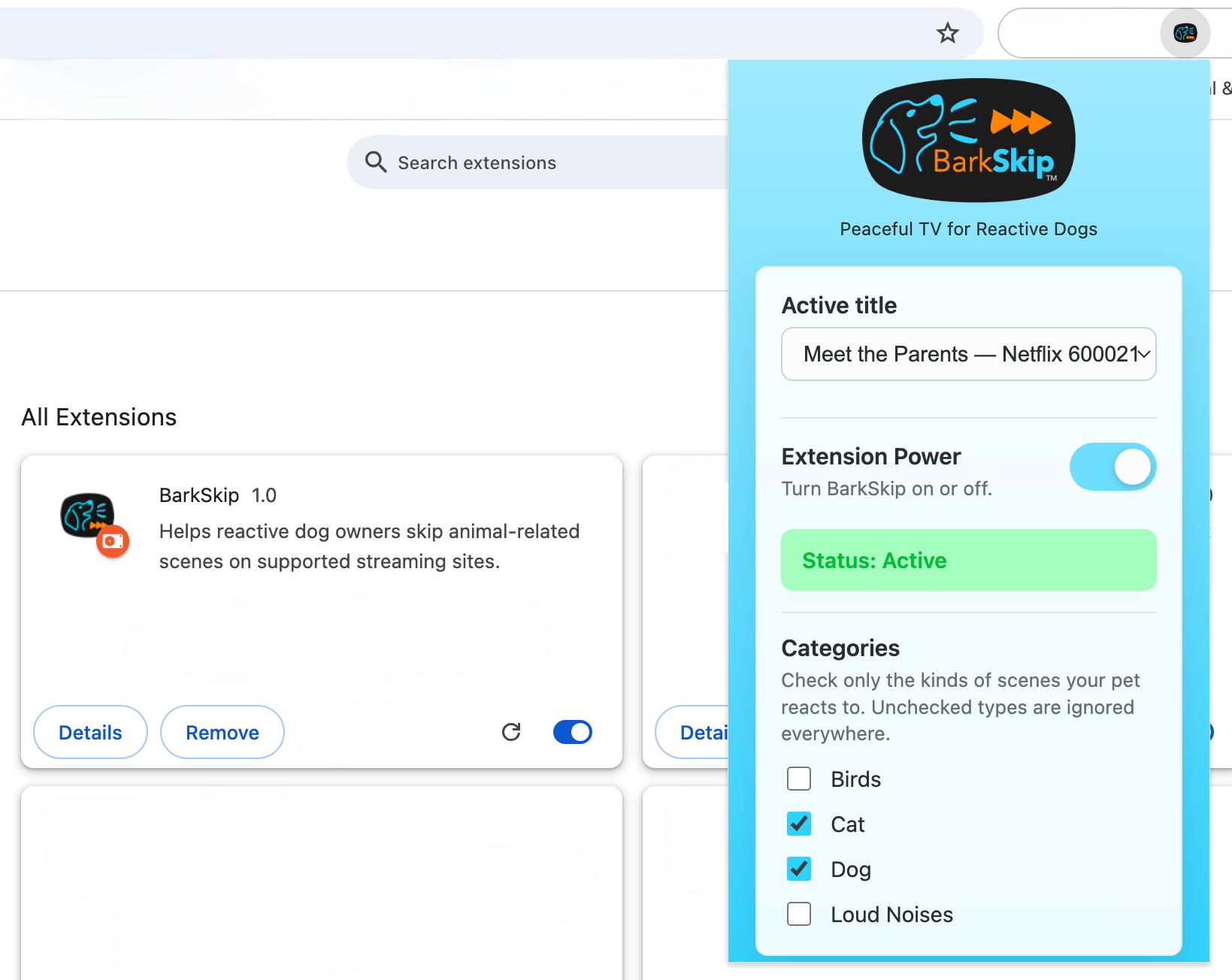
Task: Click the Extension Power label
Action: [871, 456]
